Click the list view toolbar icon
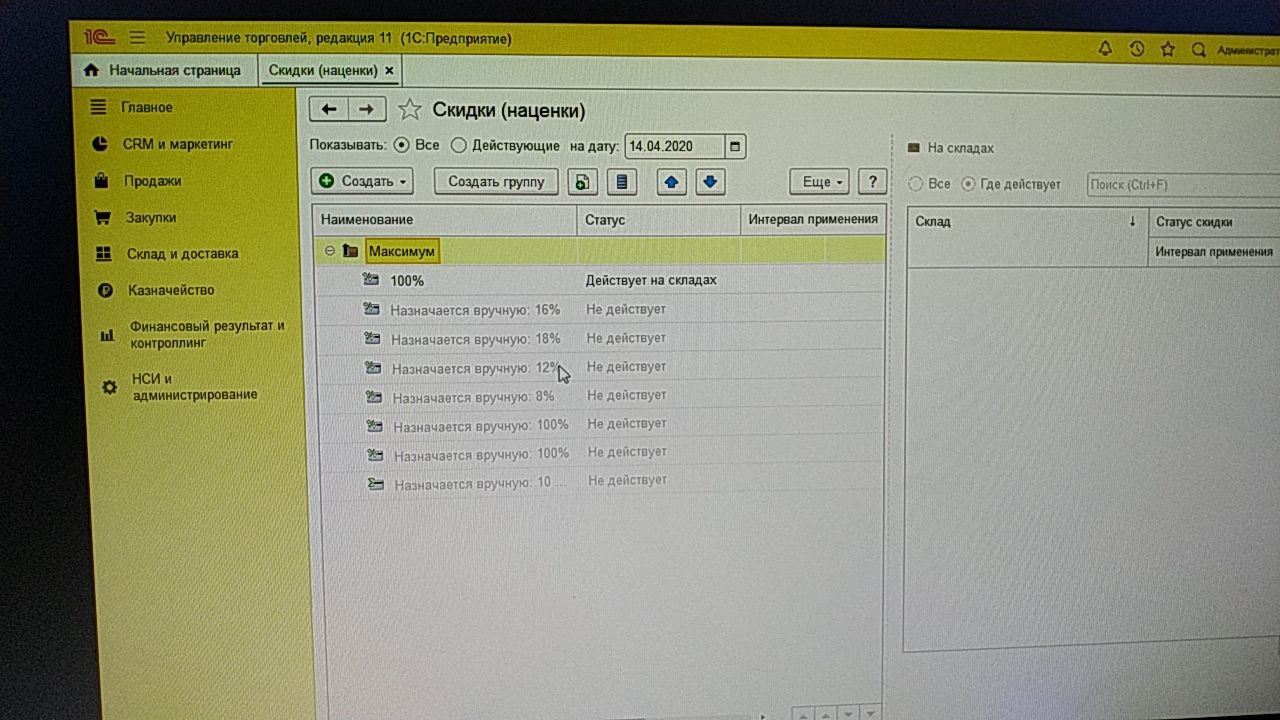 [x=622, y=182]
